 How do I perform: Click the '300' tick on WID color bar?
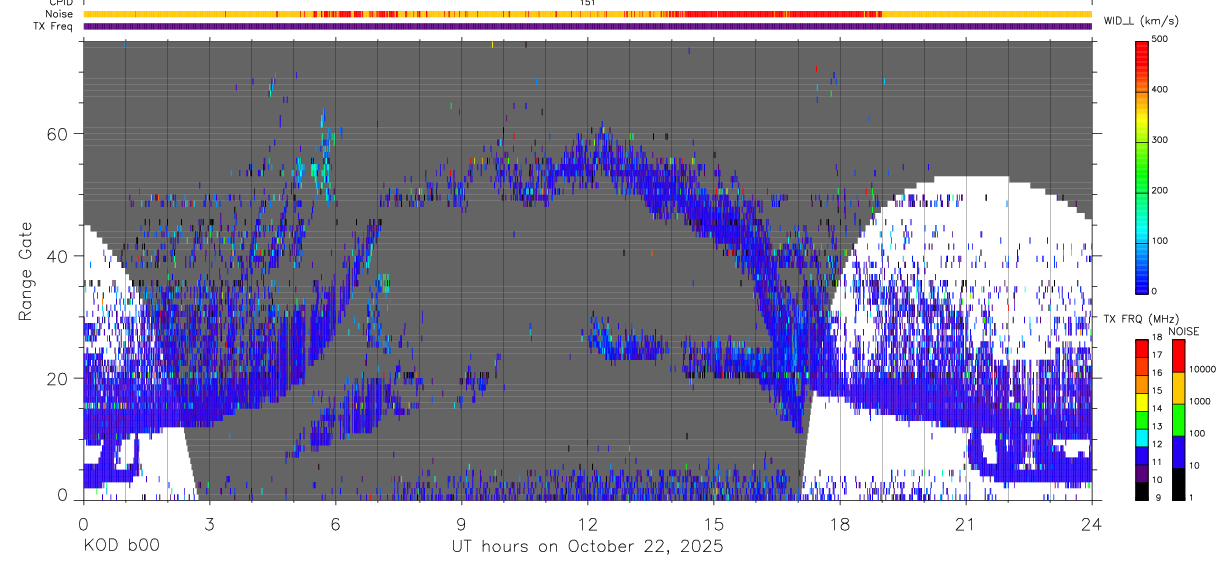click(1161, 141)
